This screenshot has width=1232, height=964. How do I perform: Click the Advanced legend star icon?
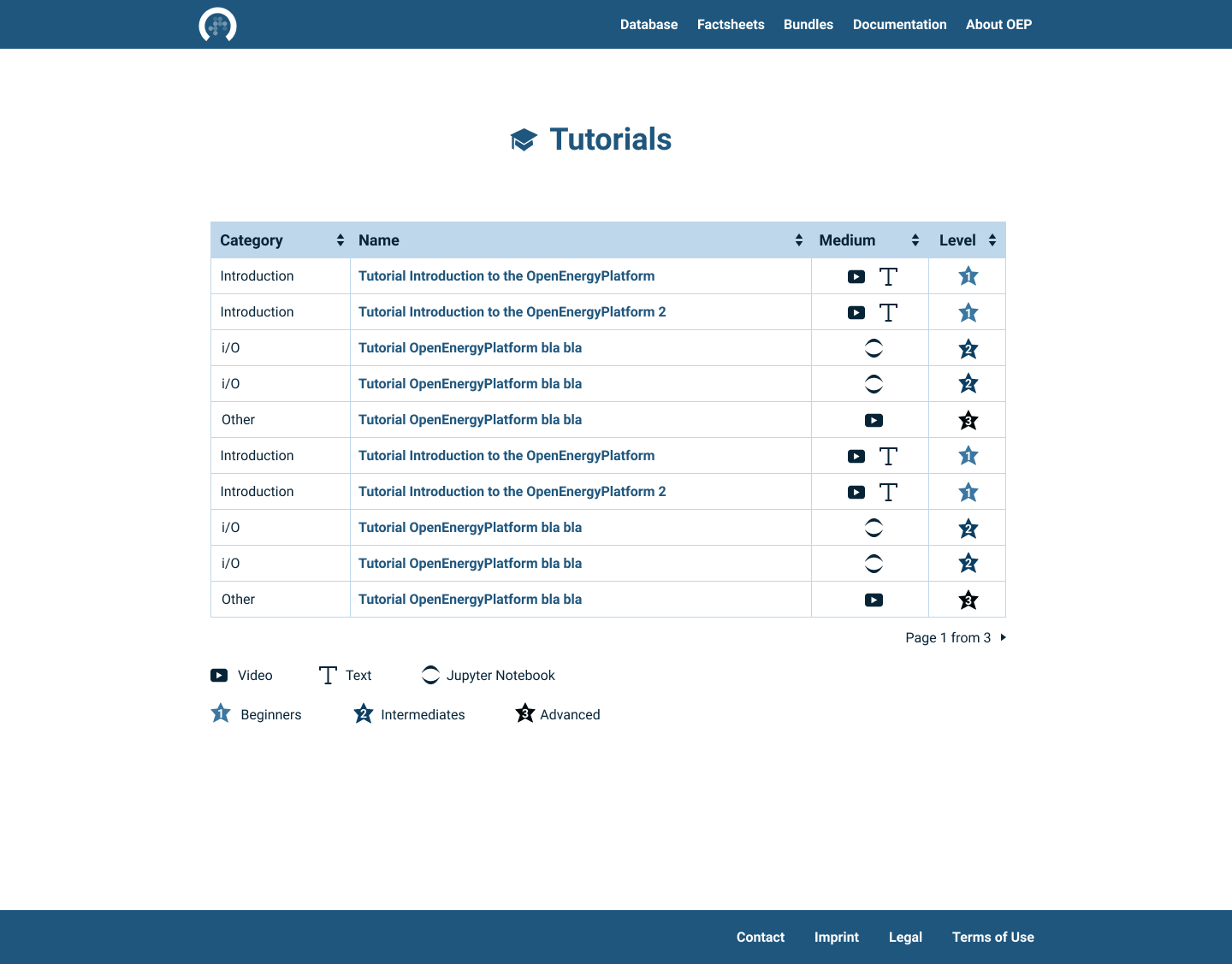click(x=525, y=713)
